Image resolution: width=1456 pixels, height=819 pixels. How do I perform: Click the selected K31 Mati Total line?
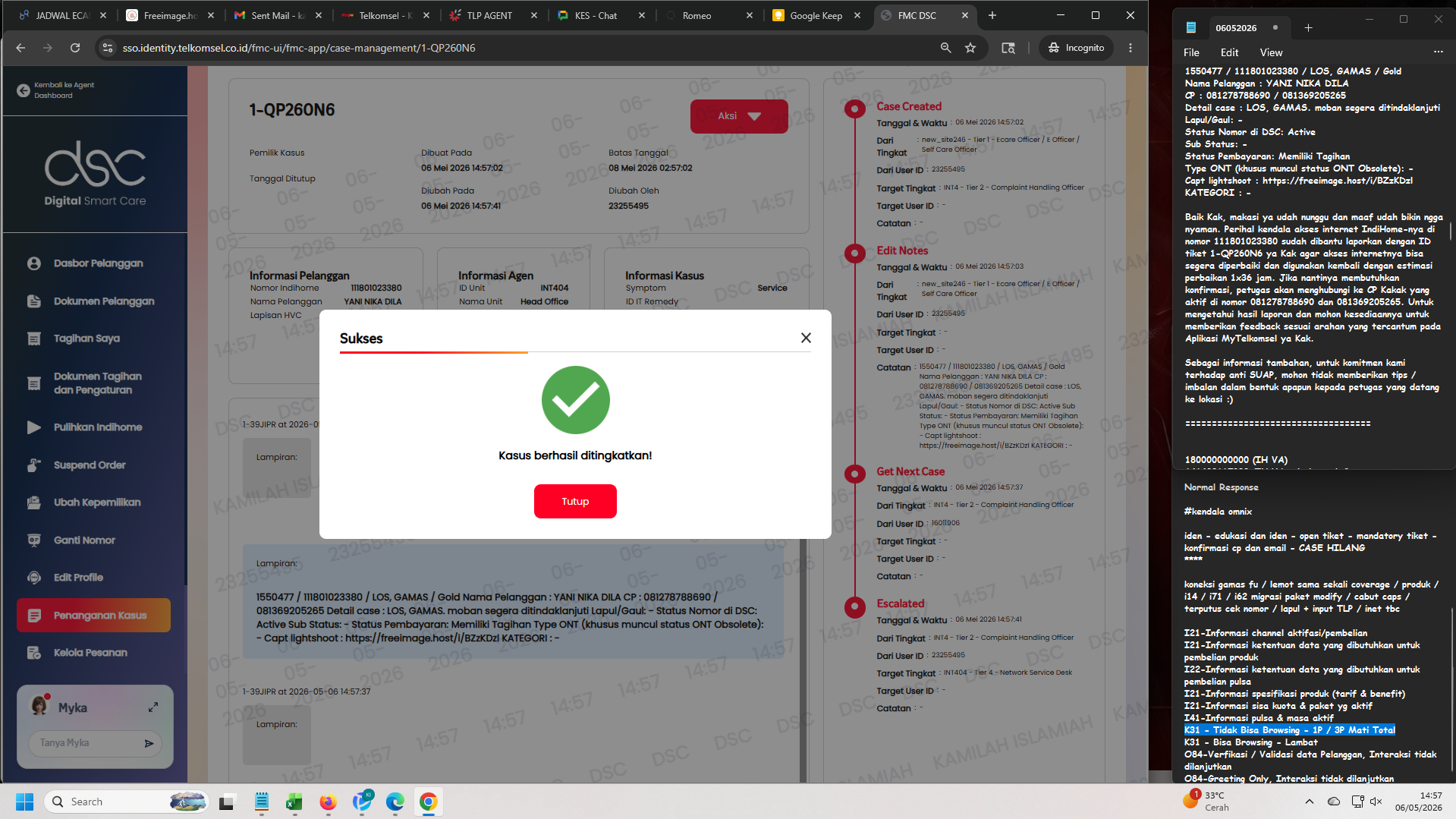(x=1289, y=730)
